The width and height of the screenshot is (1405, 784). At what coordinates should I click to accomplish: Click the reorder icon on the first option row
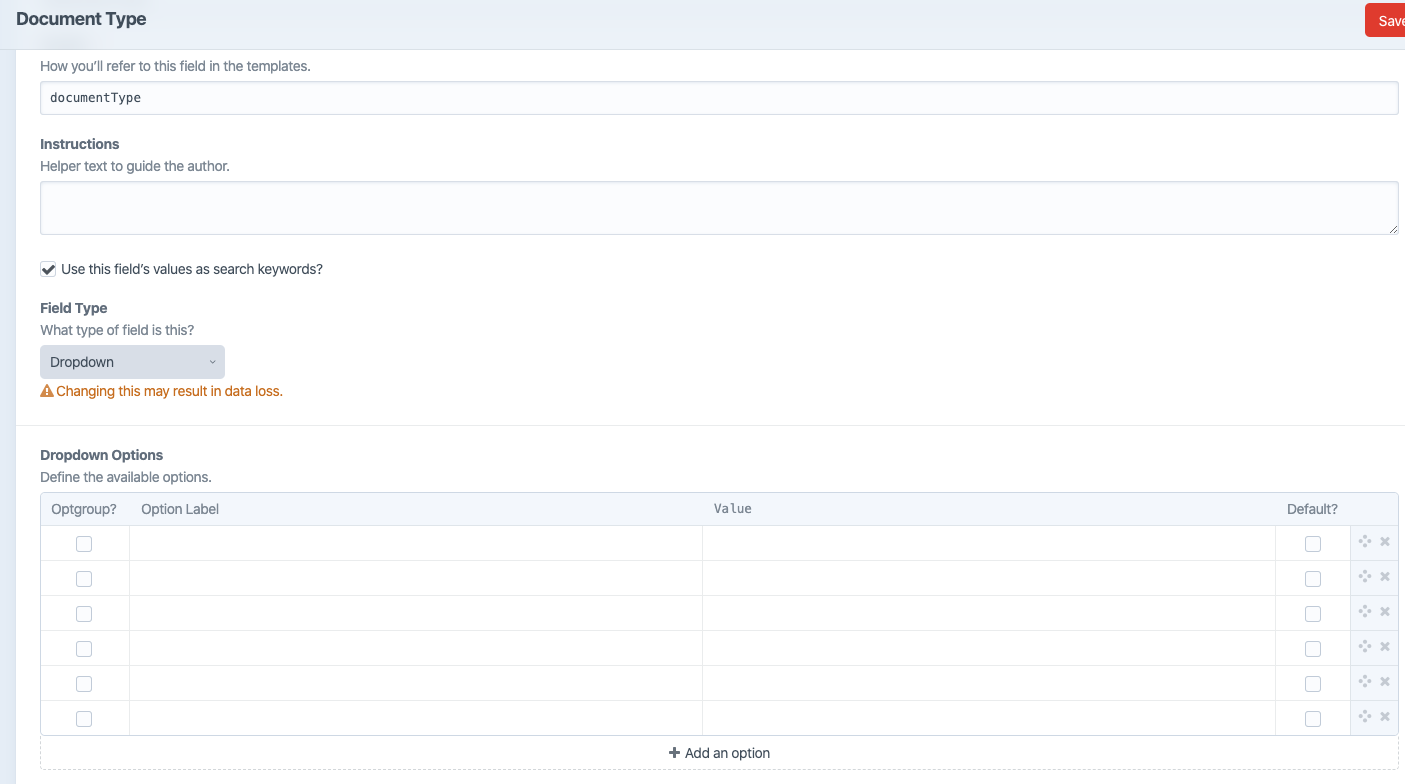[x=1365, y=541]
